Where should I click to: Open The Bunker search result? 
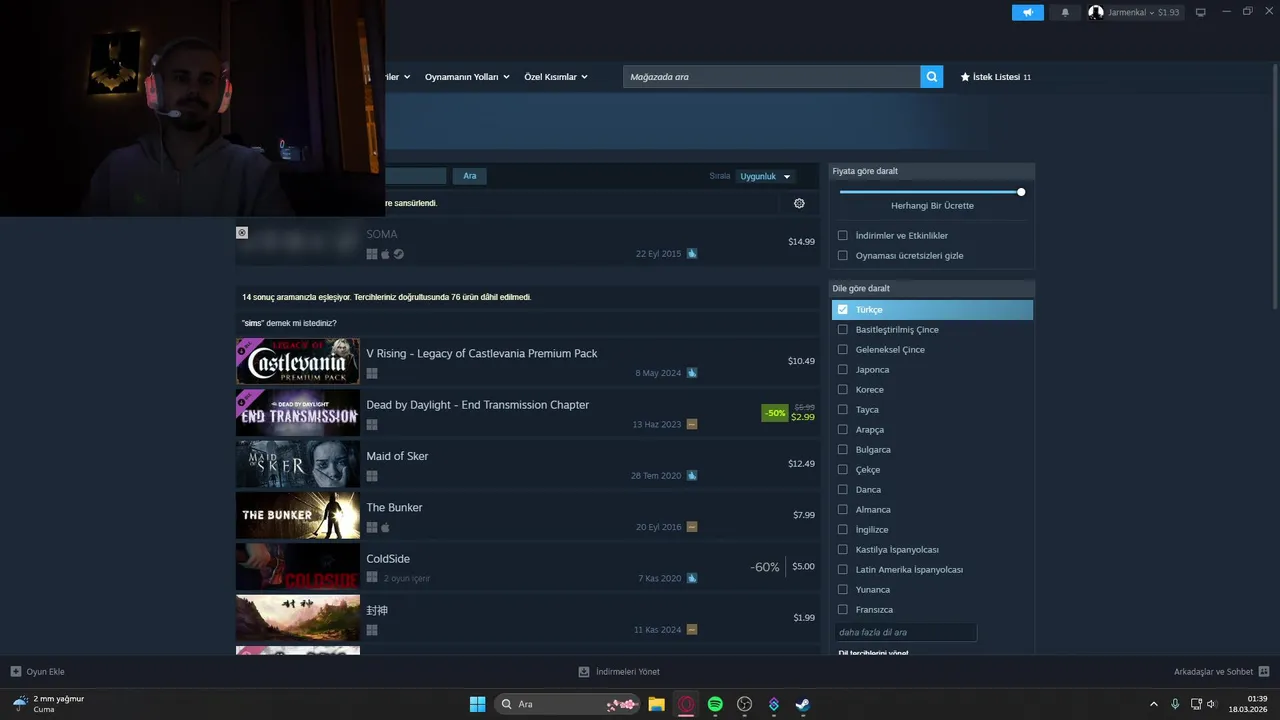(527, 515)
